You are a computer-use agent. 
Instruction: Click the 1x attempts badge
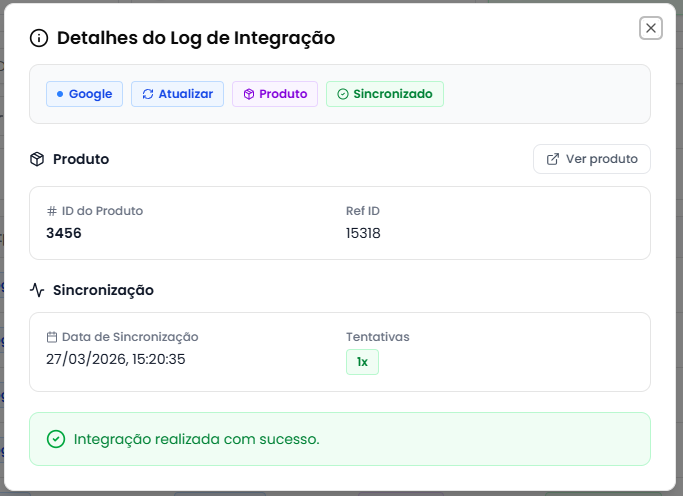tap(362, 361)
